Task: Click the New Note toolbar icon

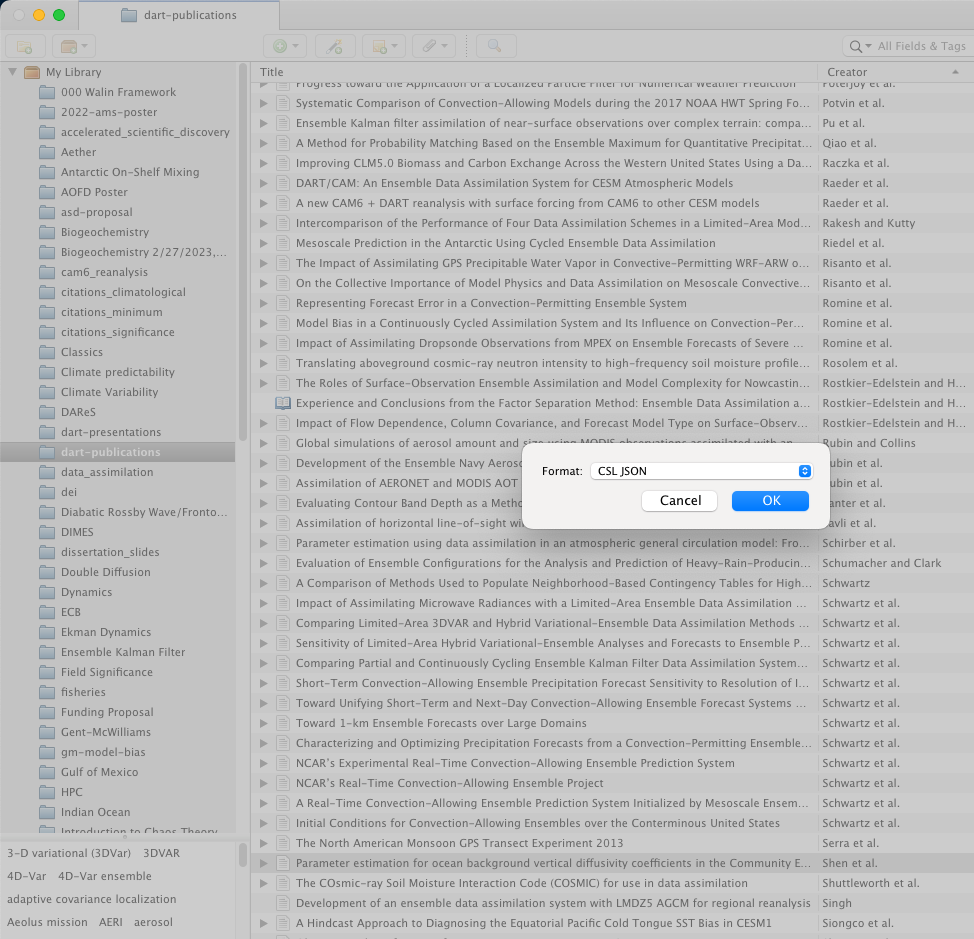Action: point(383,46)
